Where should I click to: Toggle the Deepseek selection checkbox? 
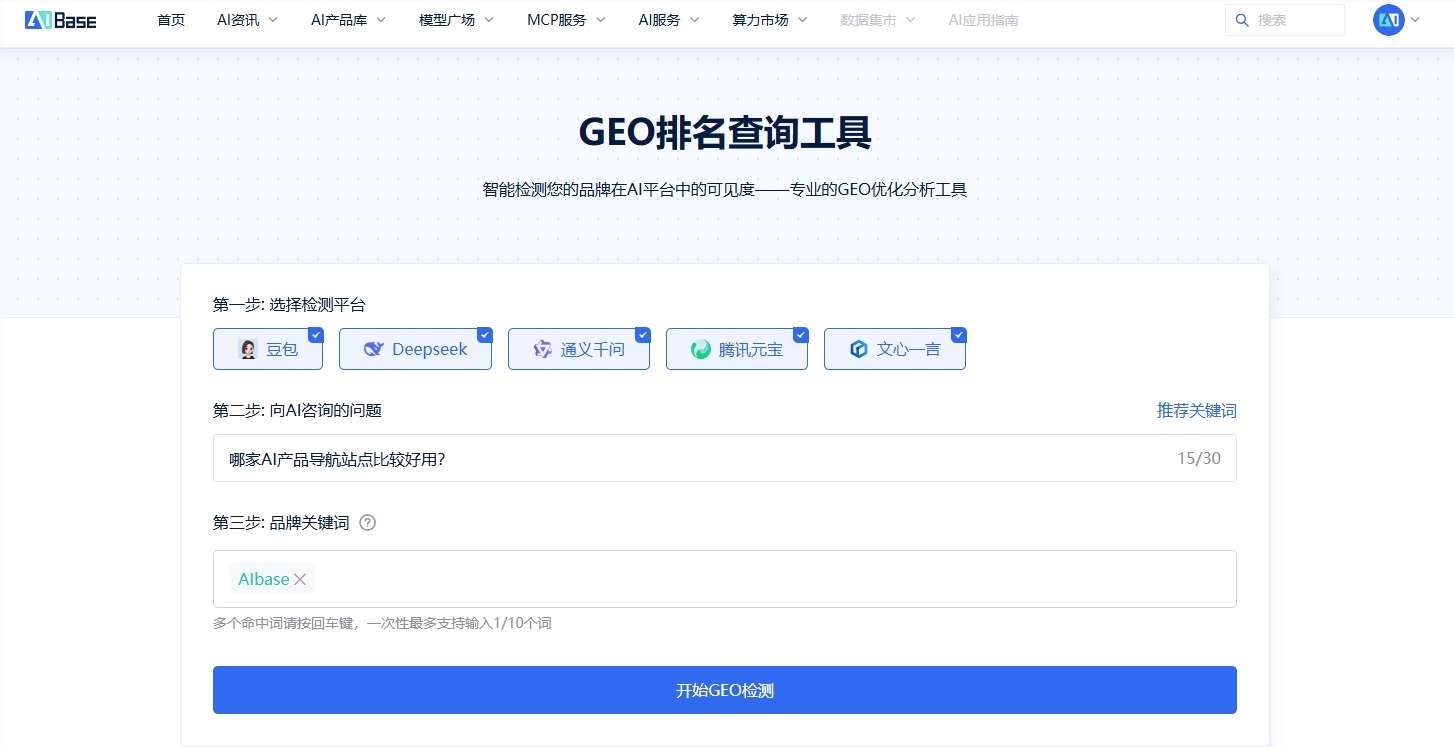(484, 335)
